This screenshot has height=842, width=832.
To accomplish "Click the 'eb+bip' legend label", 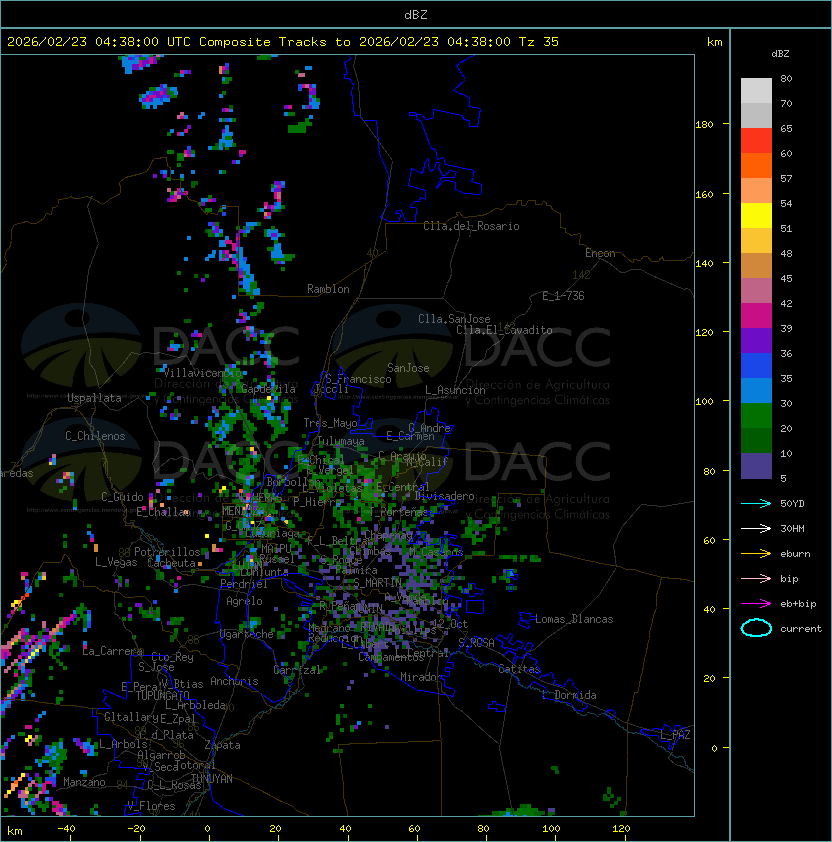I will pyautogui.click(x=798, y=604).
